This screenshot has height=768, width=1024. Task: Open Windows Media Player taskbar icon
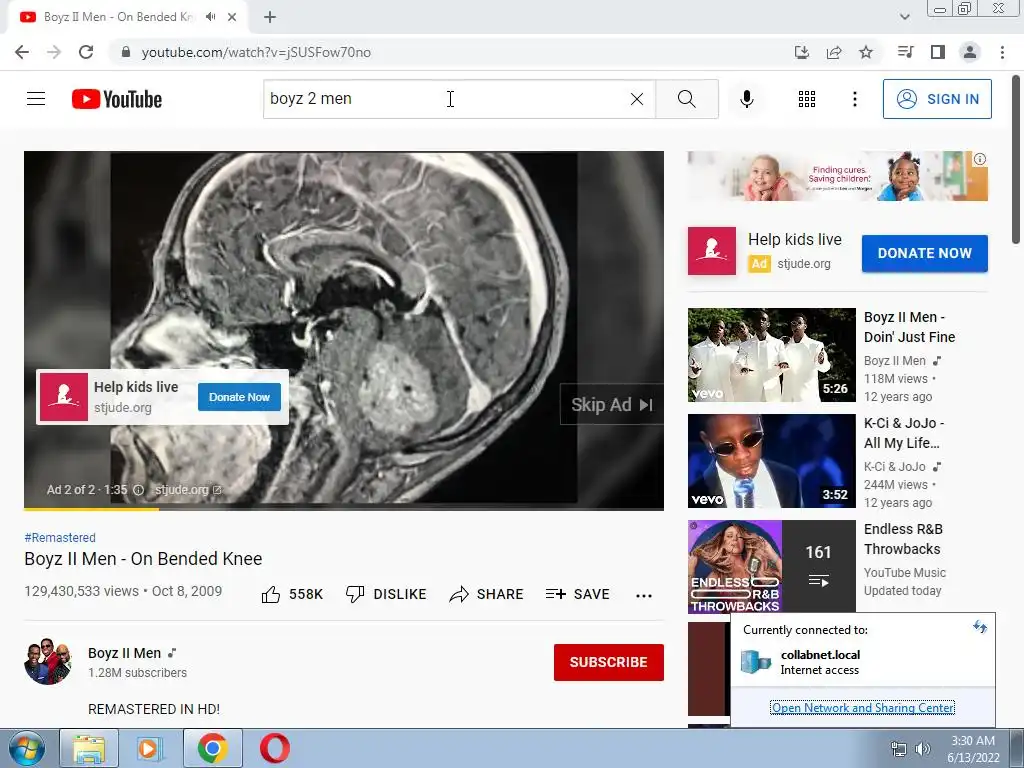tap(149, 748)
